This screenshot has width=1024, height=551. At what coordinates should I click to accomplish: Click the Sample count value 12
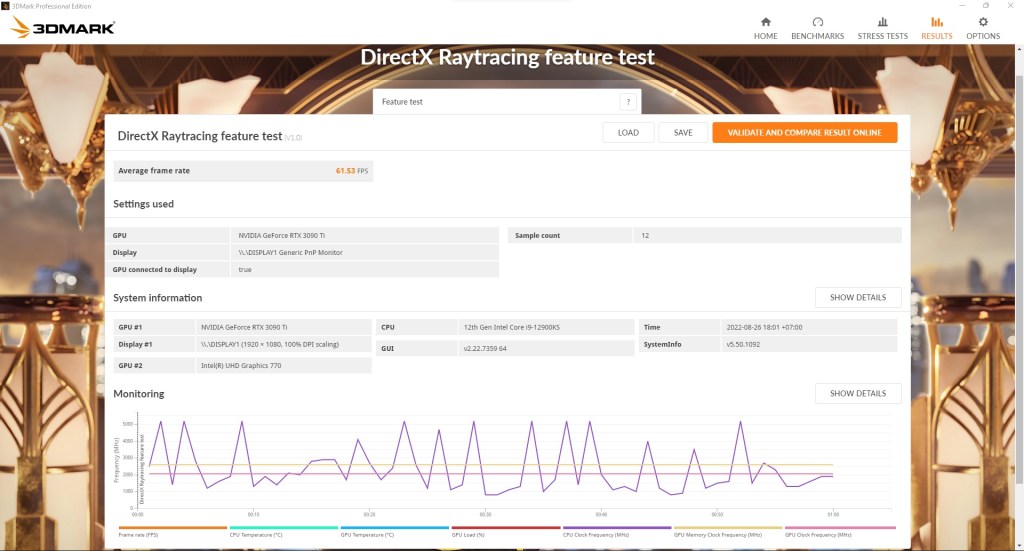767,235
